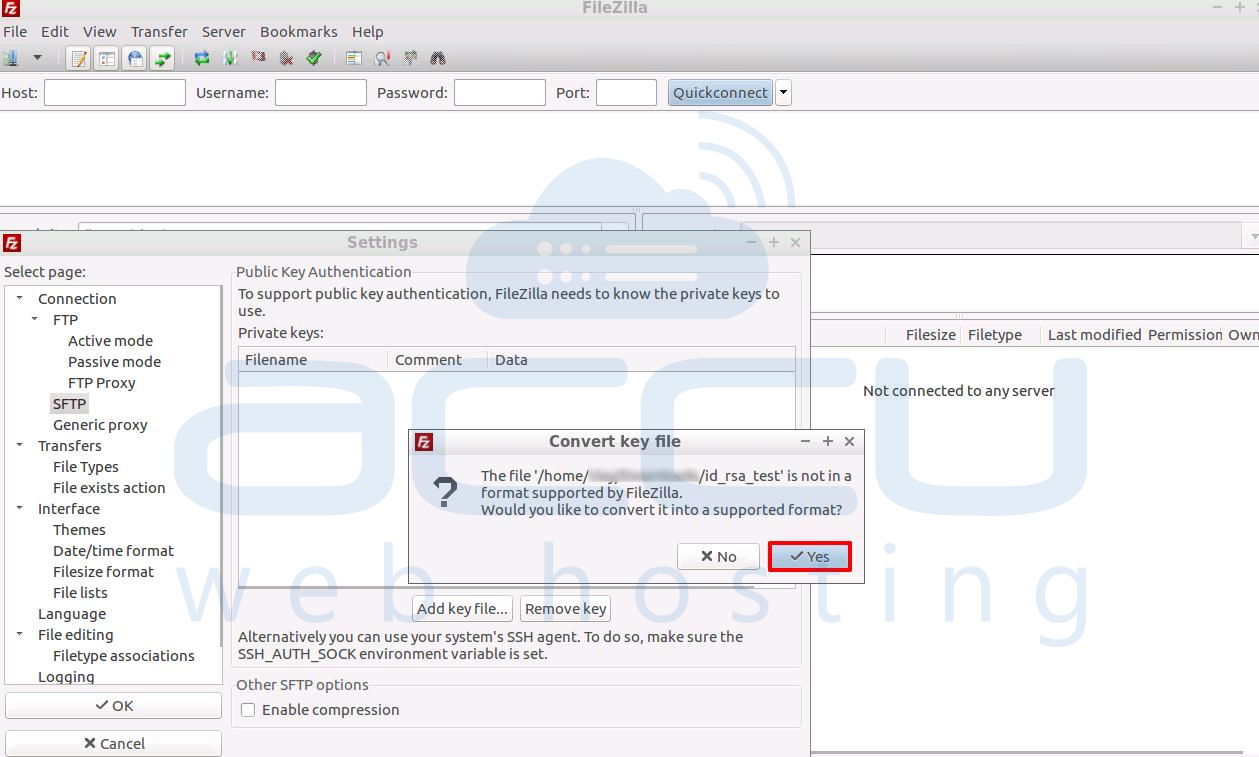Focus the Host input field
The image size is (1259, 757).
(x=115, y=93)
